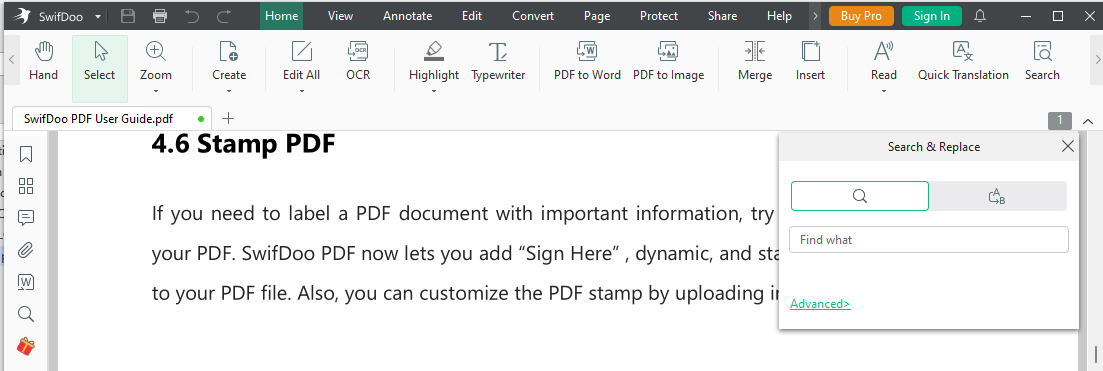1103x371 pixels.
Task: Switch to the Edit tab
Action: click(x=472, y=15)
